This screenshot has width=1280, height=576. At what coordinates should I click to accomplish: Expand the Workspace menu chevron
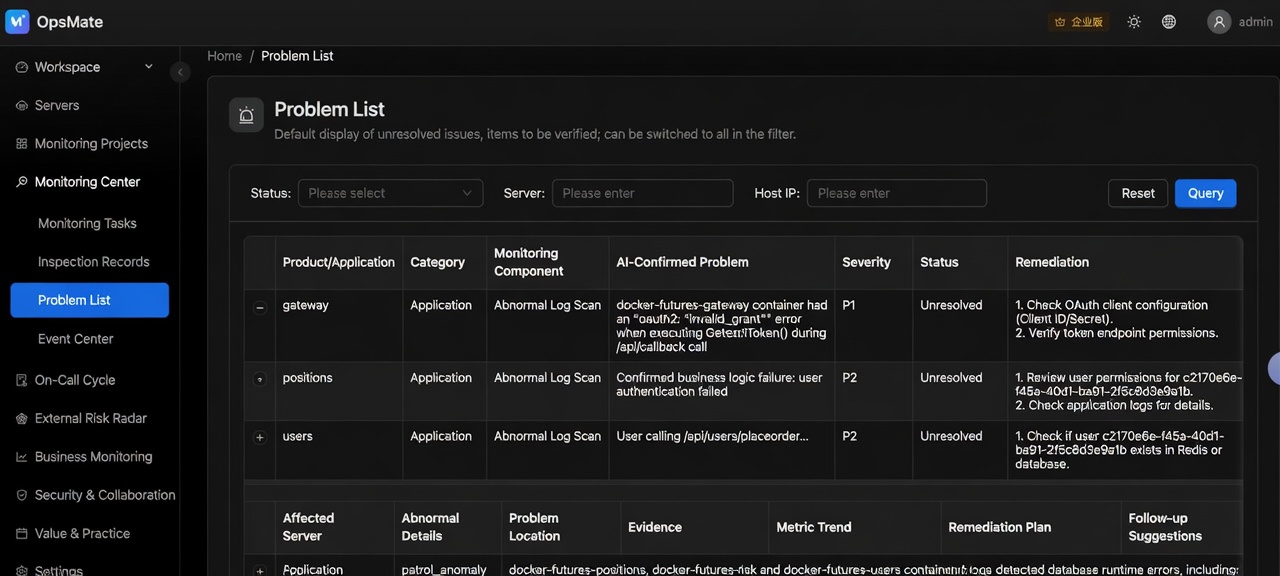149,67
